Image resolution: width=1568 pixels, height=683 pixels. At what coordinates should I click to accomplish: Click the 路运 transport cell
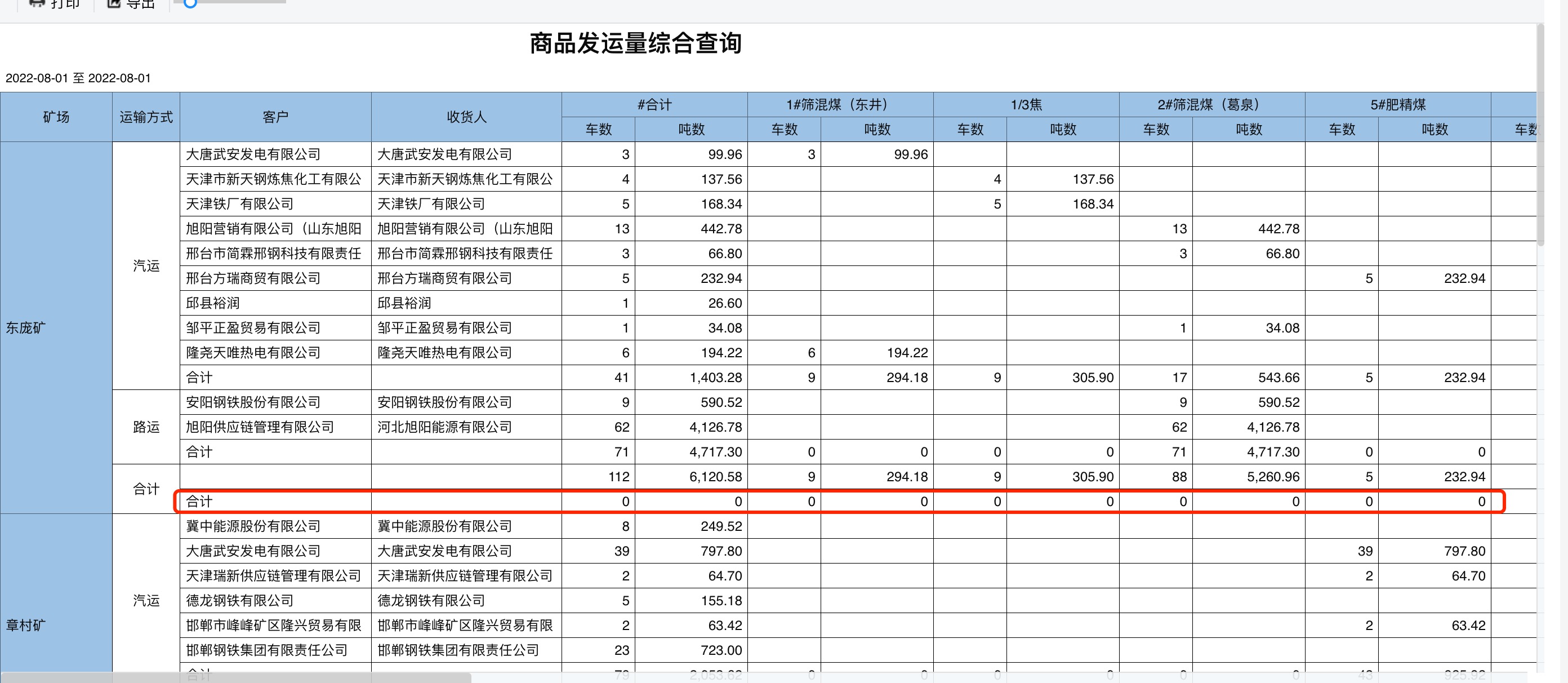click(146, 427)
